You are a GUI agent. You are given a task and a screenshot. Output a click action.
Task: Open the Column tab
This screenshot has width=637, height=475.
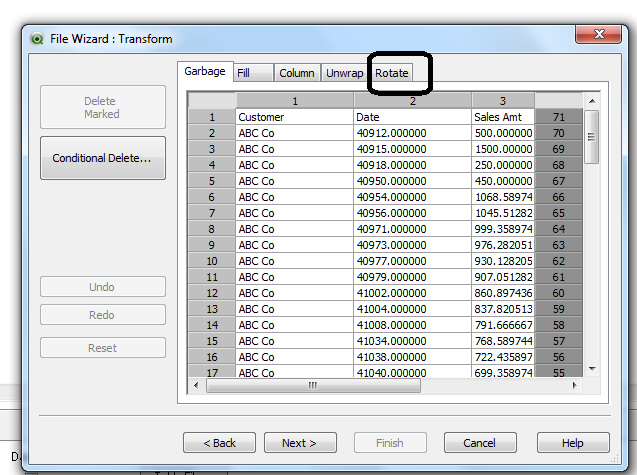(297, 73)
